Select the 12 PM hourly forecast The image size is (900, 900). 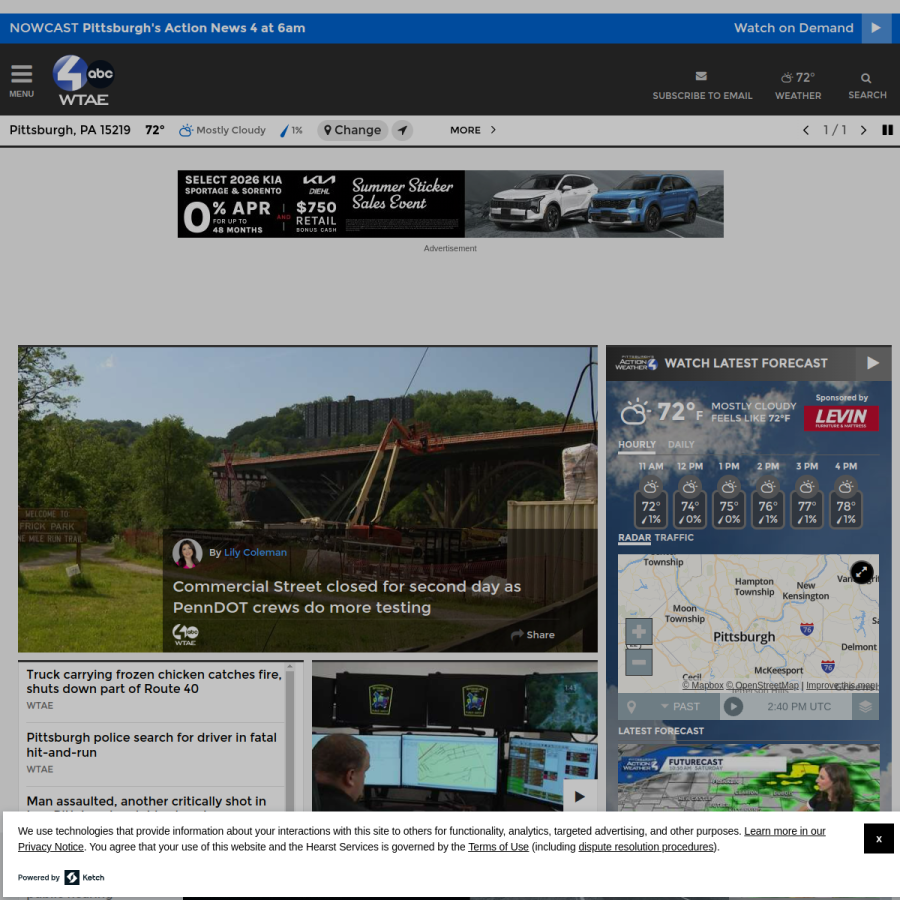click(689, 495)
